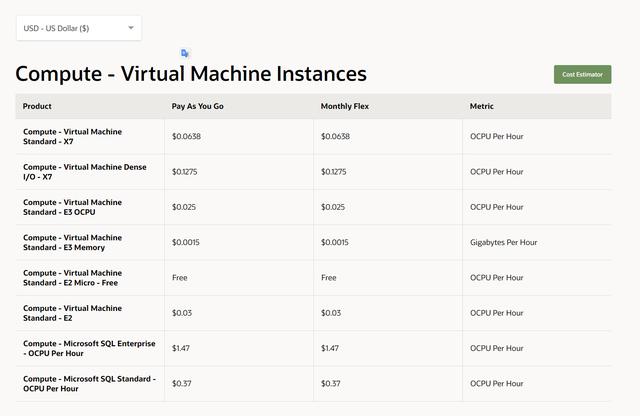
Task: Click the $1.47 Pay As You Go price
Action: pos(181,348)
